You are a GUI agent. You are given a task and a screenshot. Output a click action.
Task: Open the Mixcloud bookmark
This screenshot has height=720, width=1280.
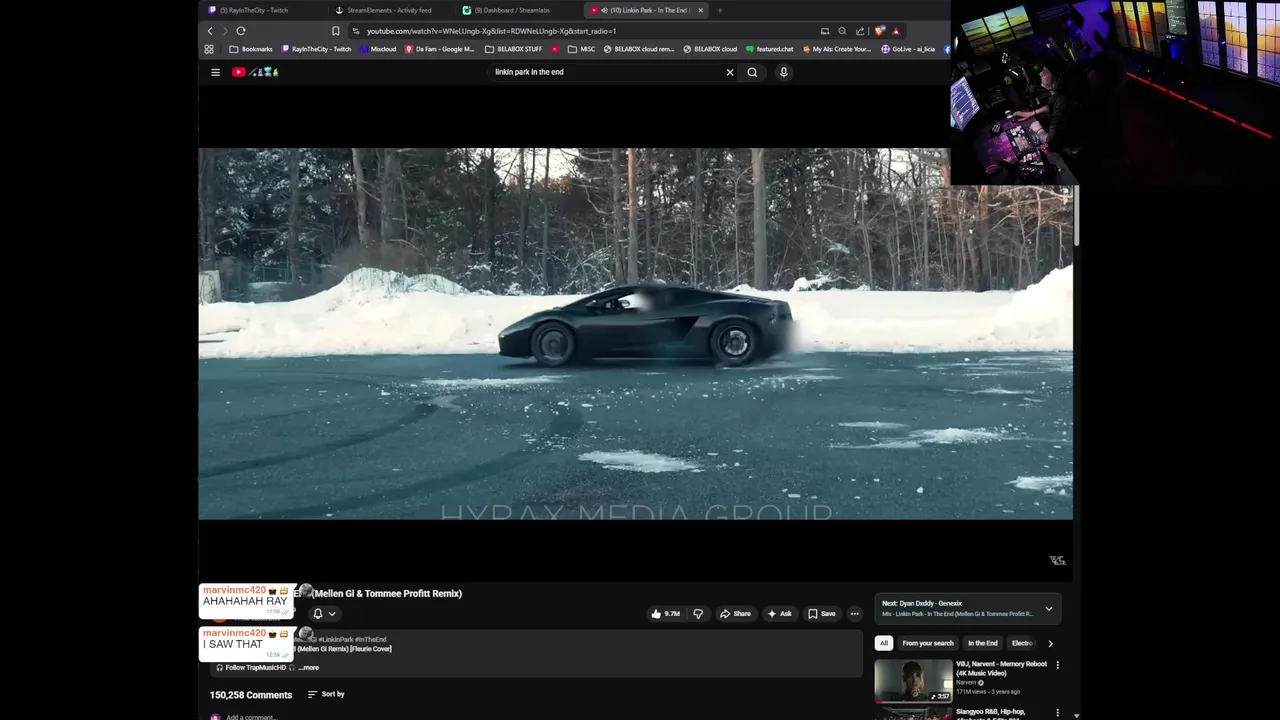pyautogui.click(x=378, y=49)
